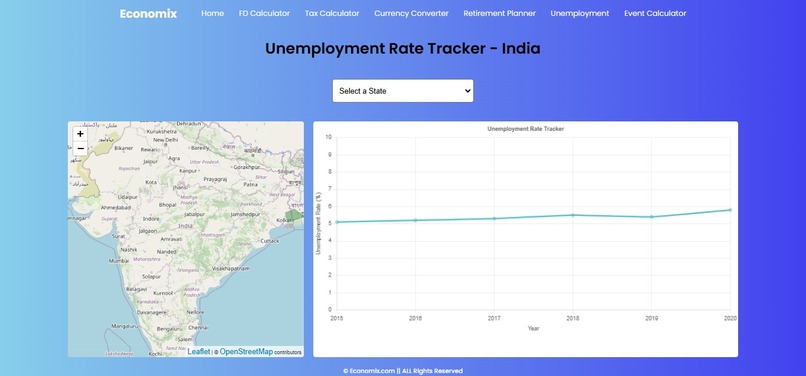Click the page heading Unemployment Rate Tracker - India
This screenshot has height=376, width=806.
pyautogui.click(x=402, y=49)
